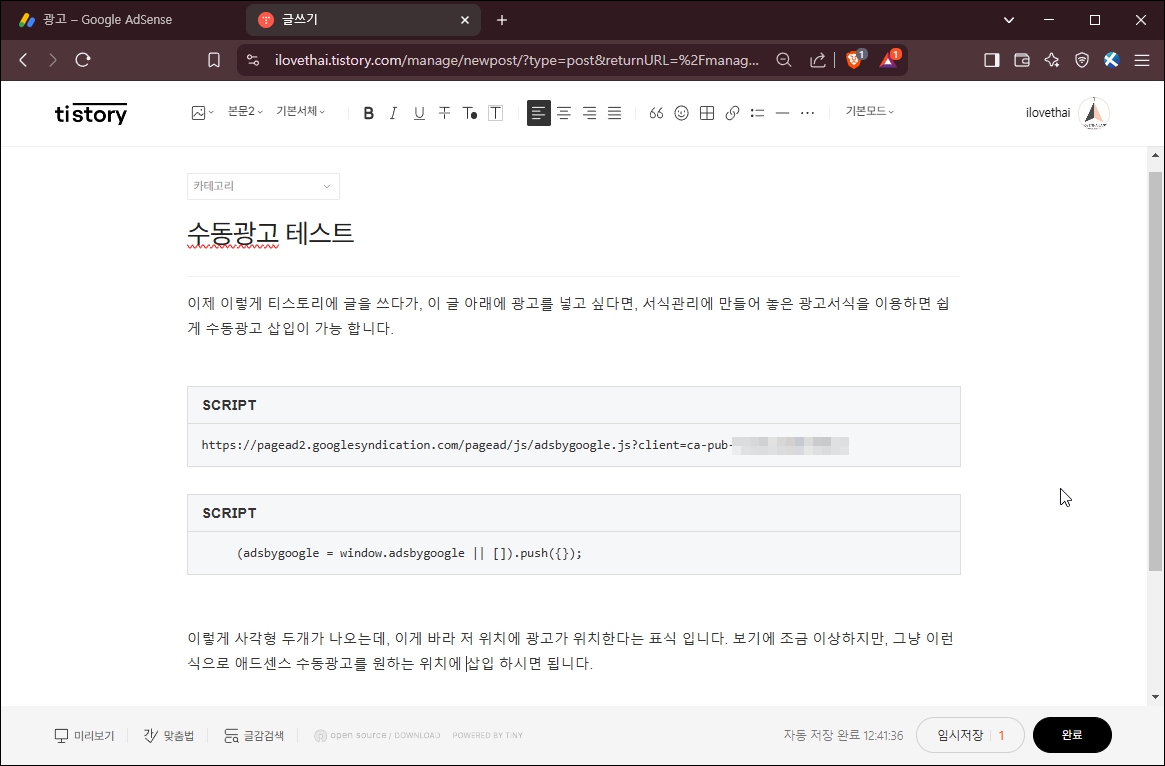
Task: Select the 글쓰기 browser tab
Action: pyautogui.click(x=330, y=19)
